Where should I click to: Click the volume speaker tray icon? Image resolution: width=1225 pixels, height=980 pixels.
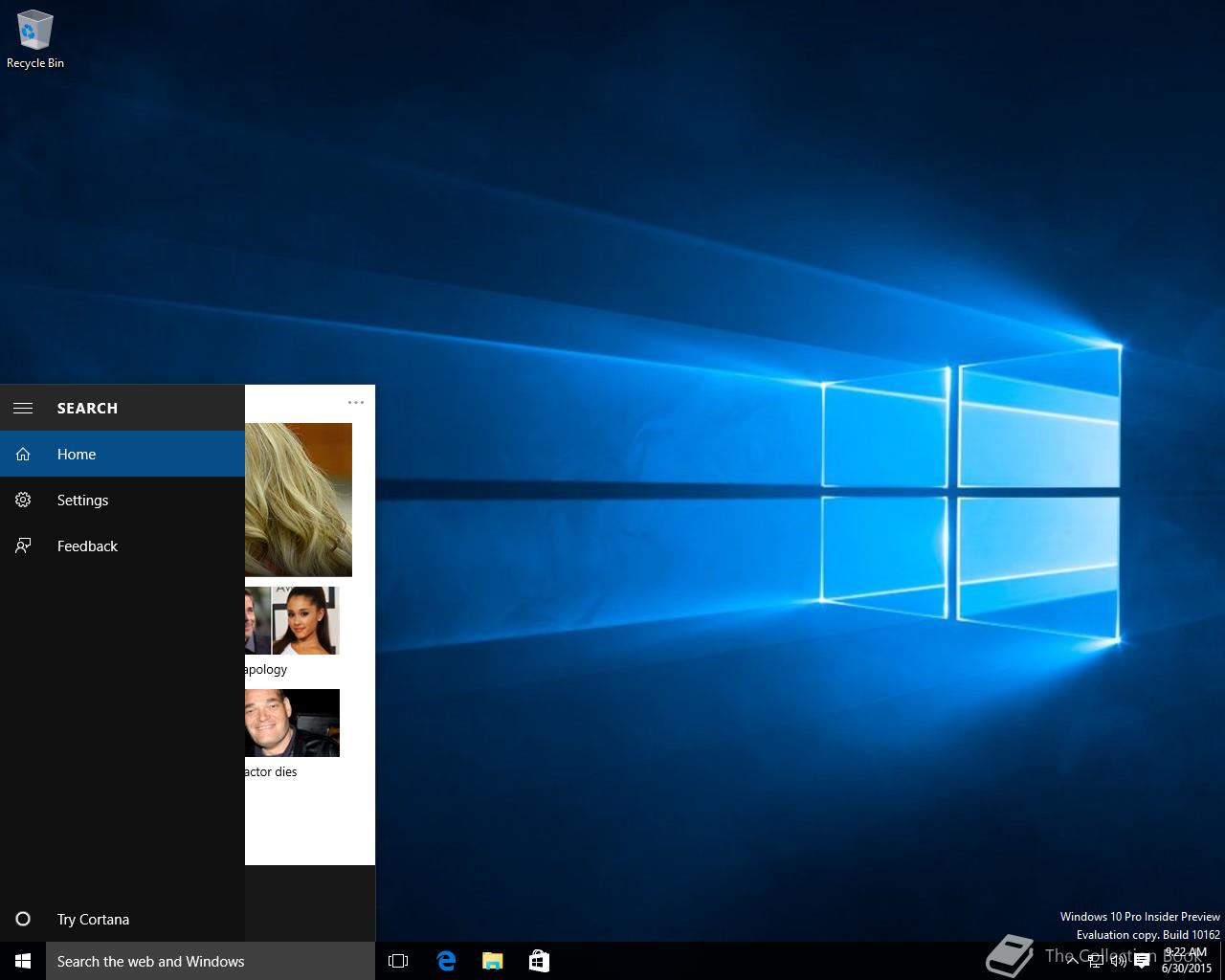click(x=1119, y=961)
